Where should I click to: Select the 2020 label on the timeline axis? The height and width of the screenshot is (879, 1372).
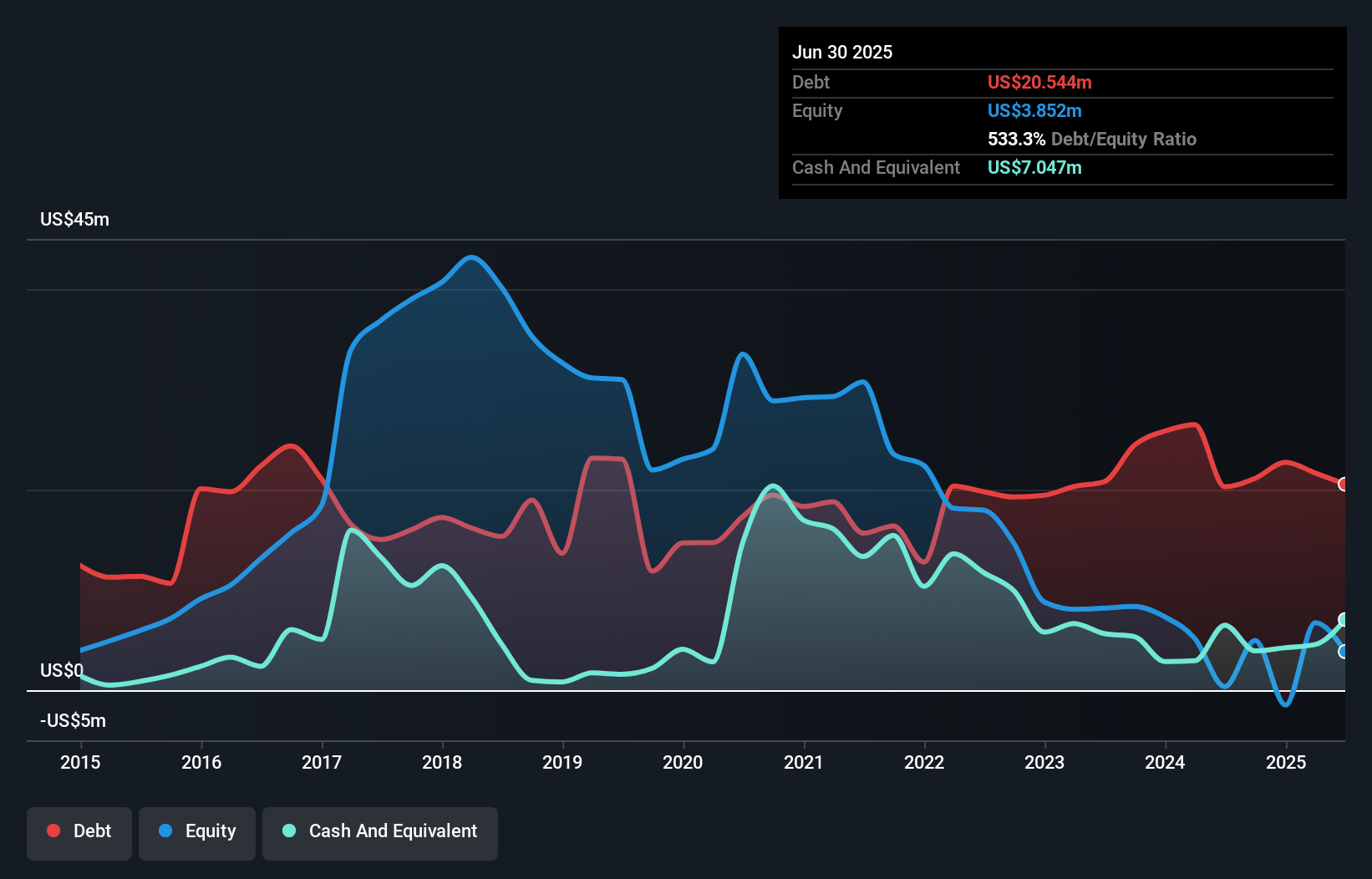pyautogui.click(x=683, y=762)
